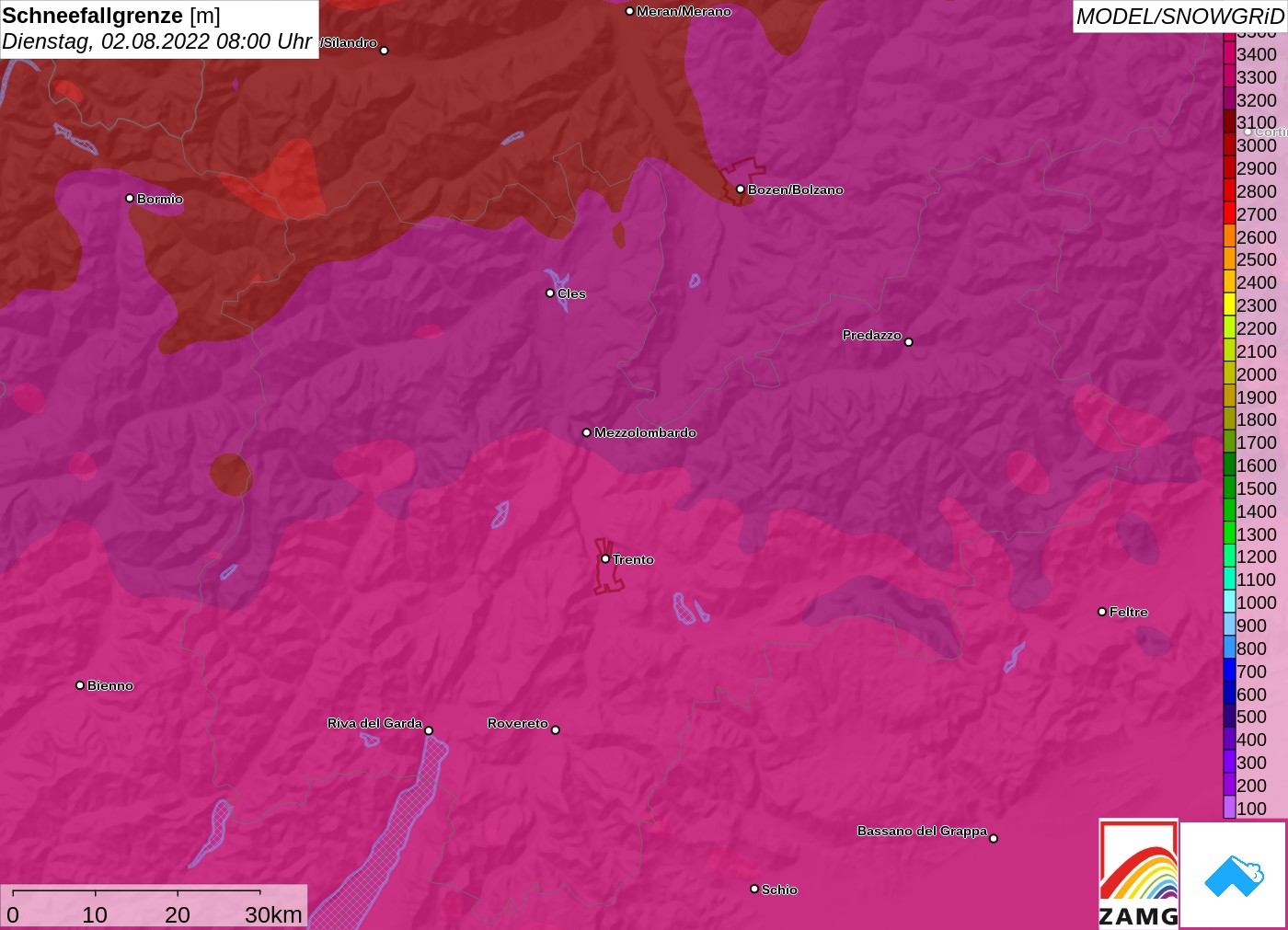Pick the blue swatch beside legend value 700
This screenshot has width=1288, height=930.
[1229, 671]
